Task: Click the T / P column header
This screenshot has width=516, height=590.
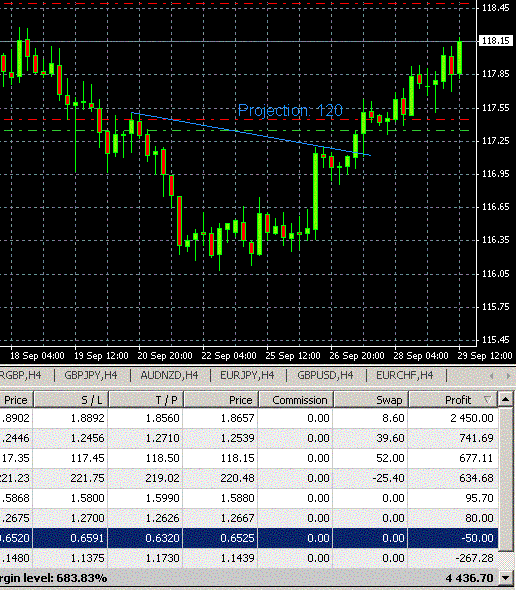Action: click(146, 400)
